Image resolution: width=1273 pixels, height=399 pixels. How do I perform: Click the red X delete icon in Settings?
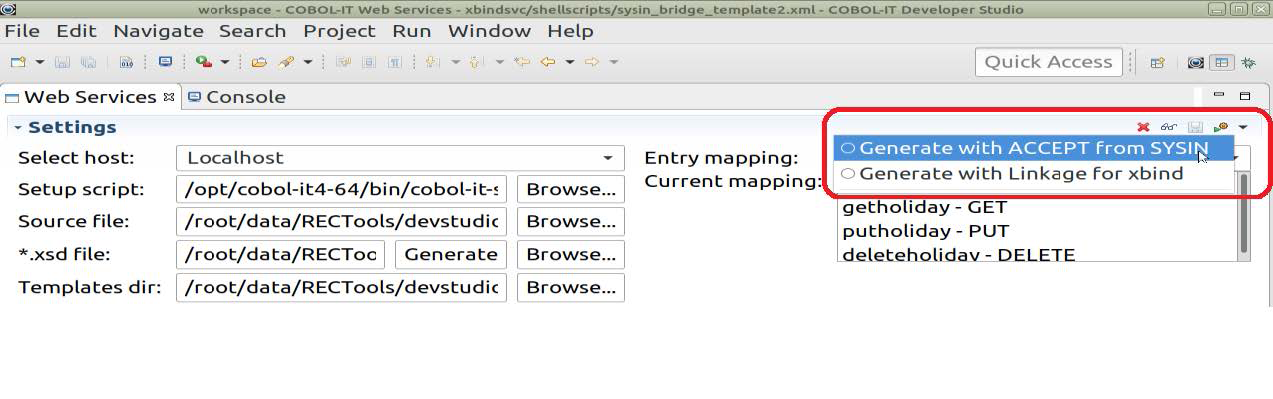(1143, 127)
